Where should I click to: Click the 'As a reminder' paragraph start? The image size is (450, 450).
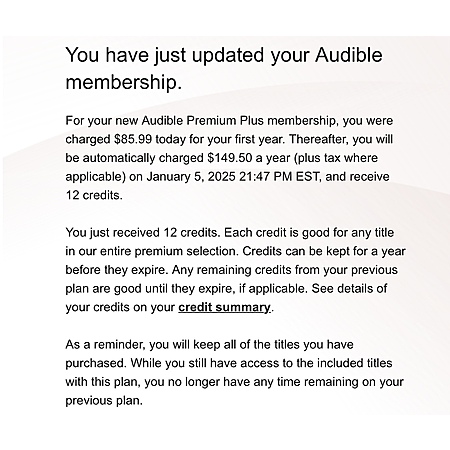click(105, 344)
